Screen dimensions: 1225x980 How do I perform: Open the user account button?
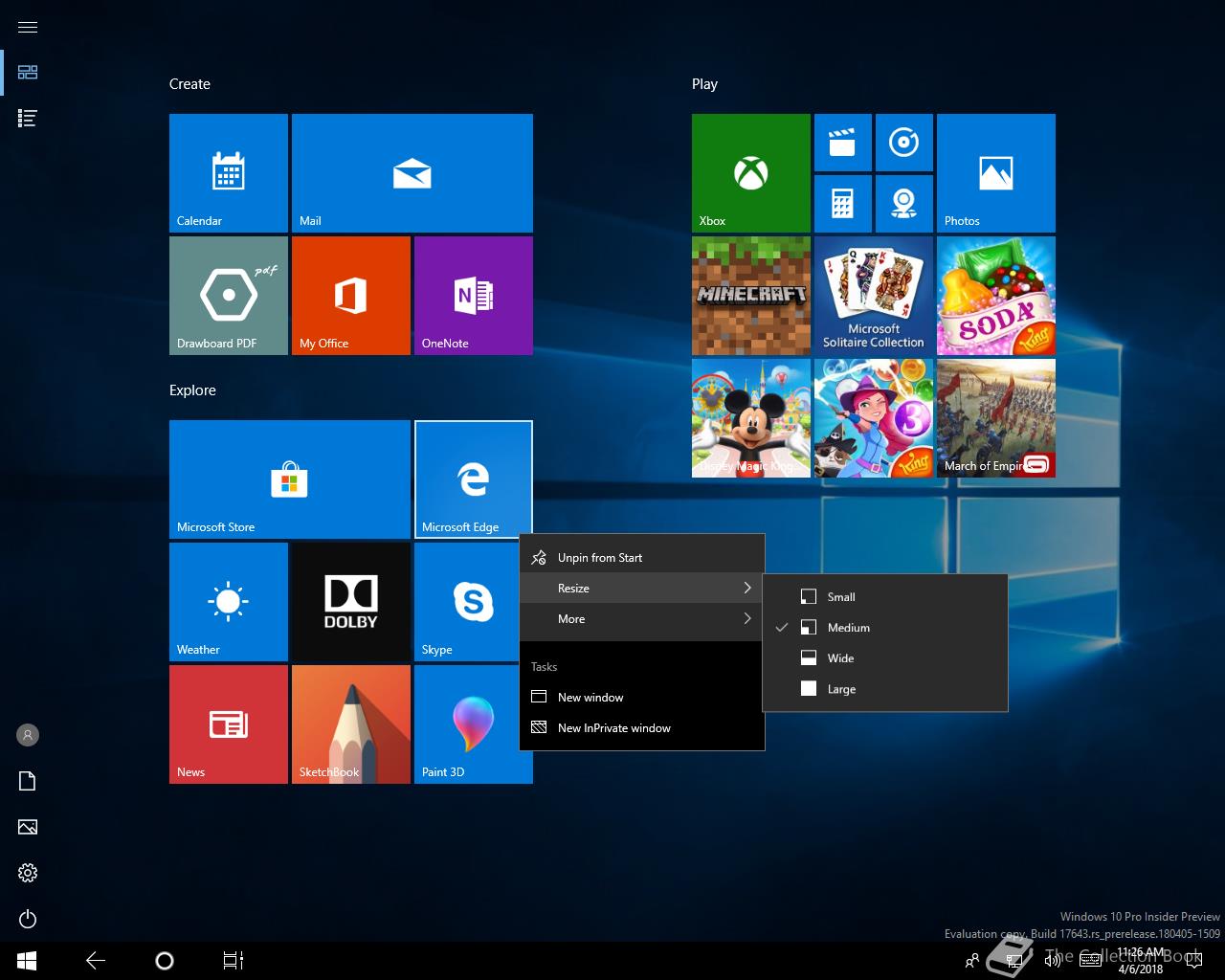(28, 735)
